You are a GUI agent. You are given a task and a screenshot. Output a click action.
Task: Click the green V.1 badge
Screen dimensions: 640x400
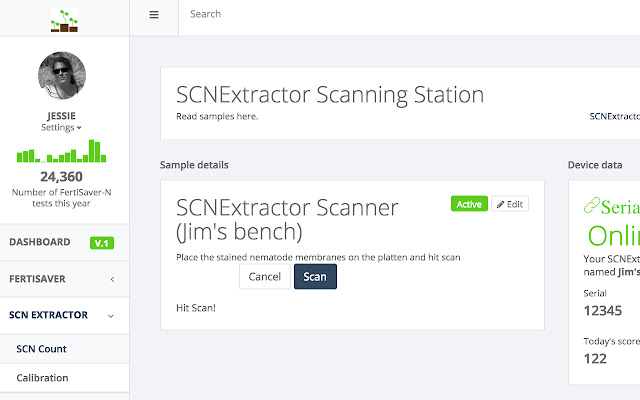(102, 243)
